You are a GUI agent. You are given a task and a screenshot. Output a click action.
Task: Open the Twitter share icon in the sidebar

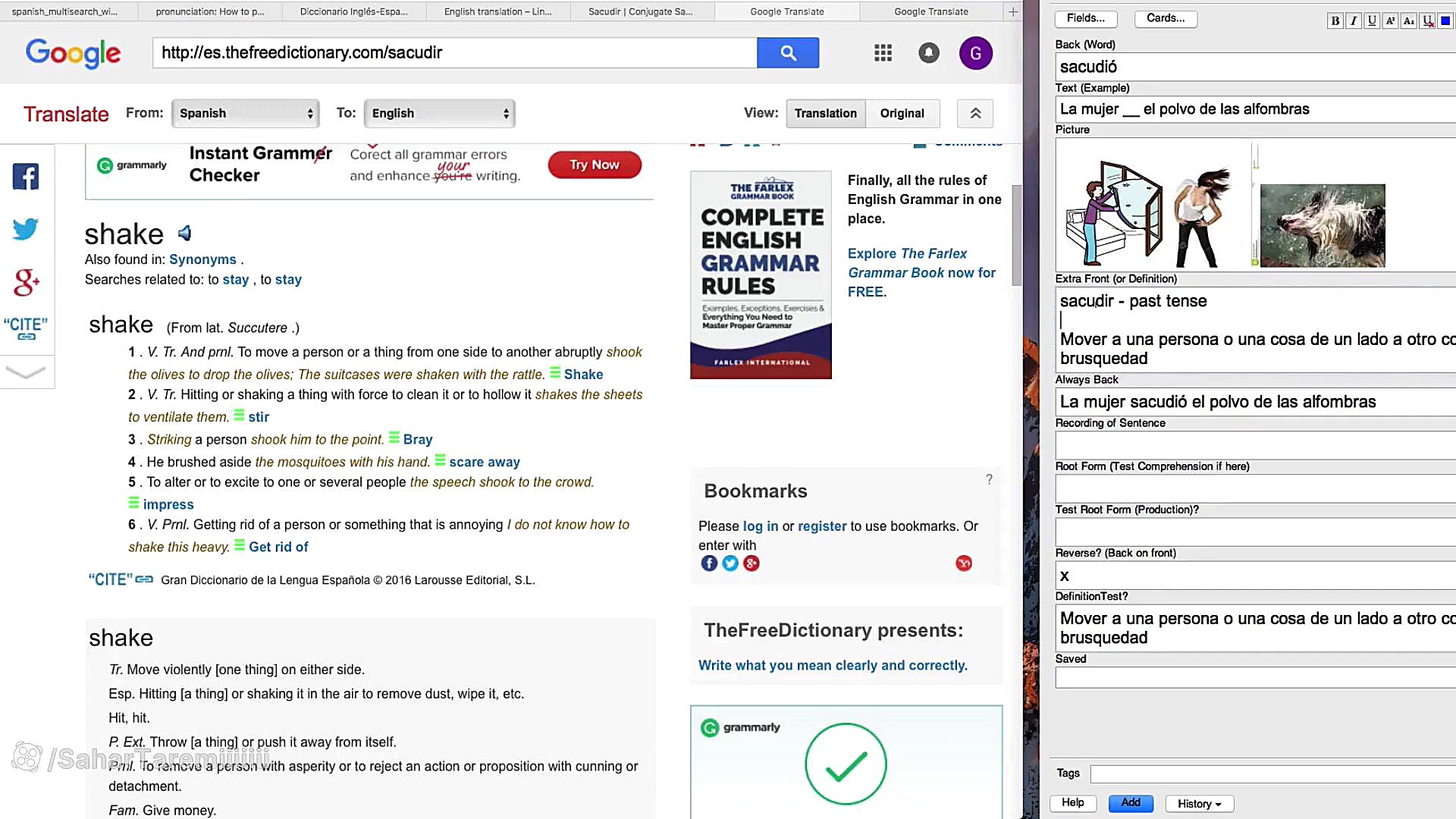pyautogui.click(x=26, y=228)
